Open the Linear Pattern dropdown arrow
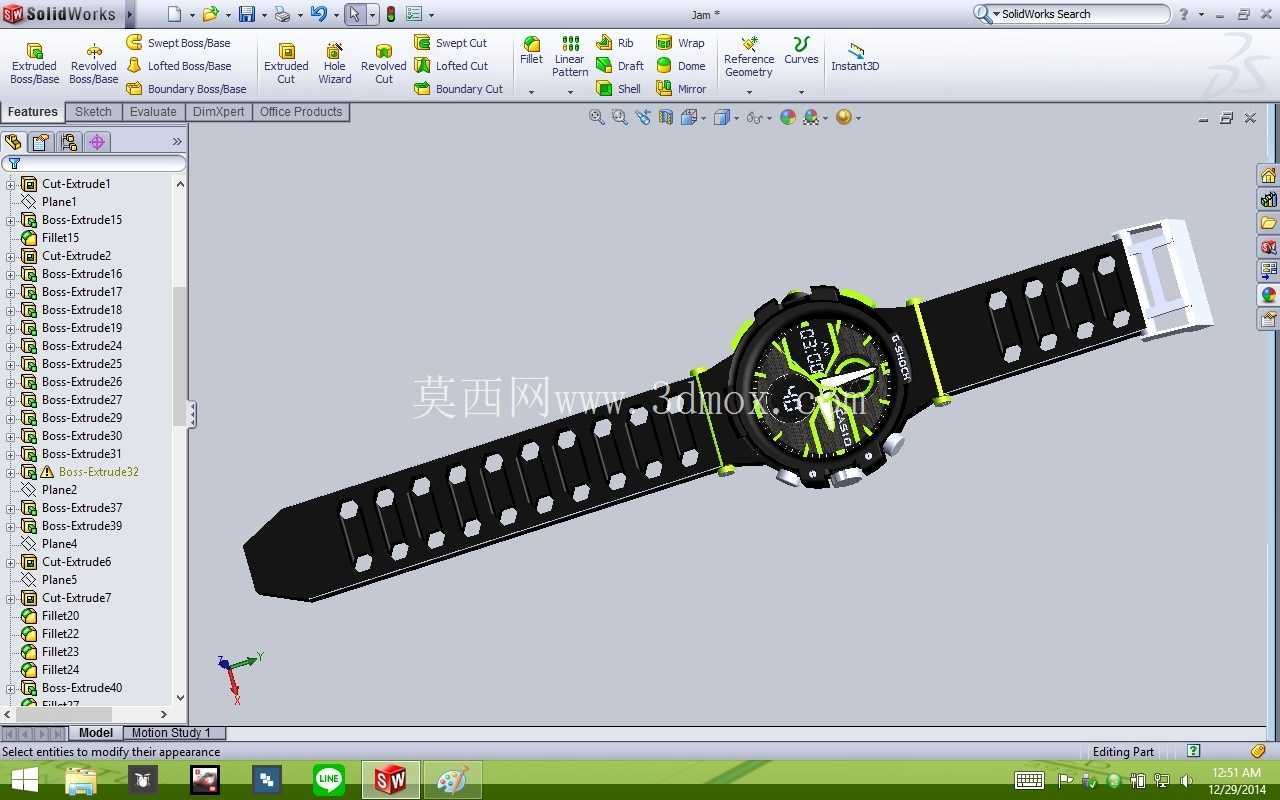The image size is (1280, 800). click(570, 92)
